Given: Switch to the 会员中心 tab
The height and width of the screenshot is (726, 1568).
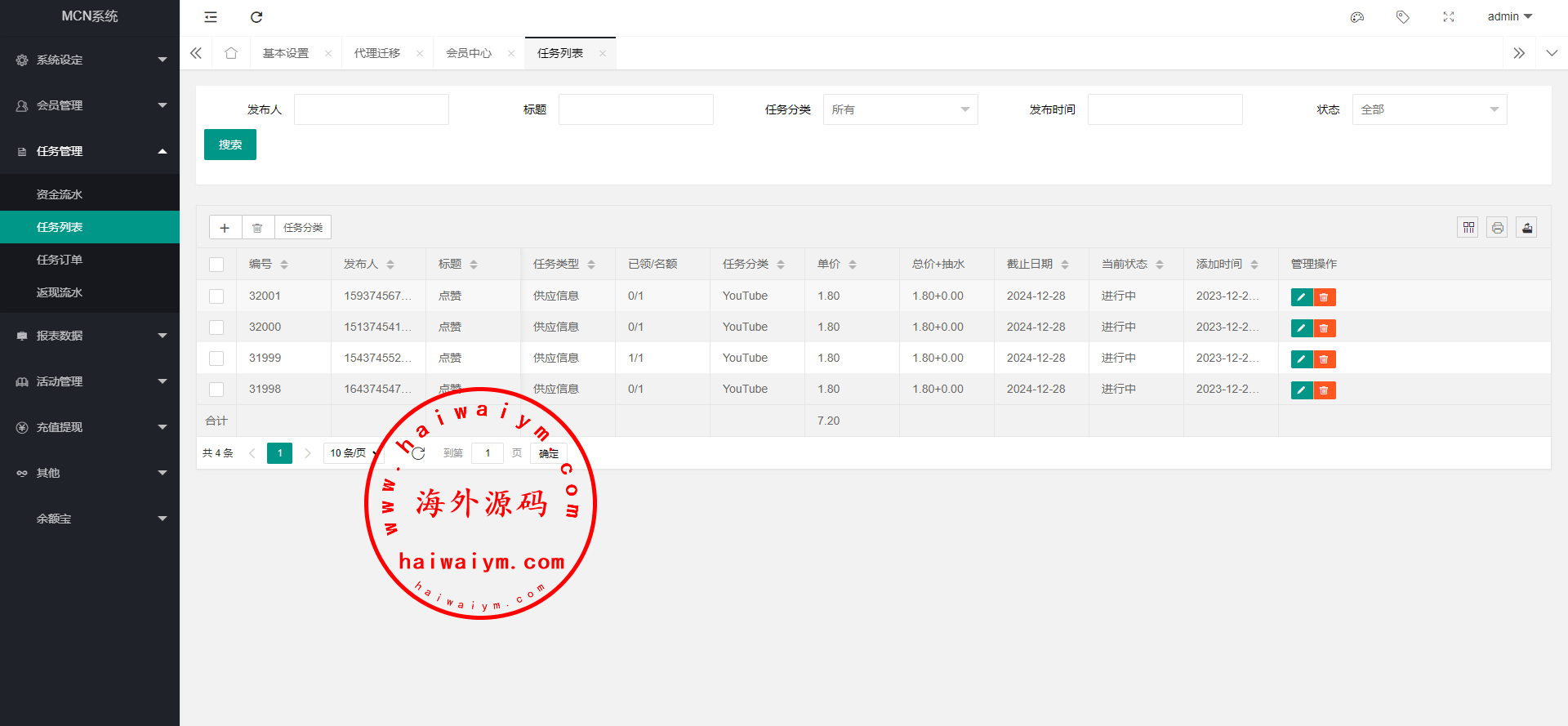Looking at the screenshot, I should coord(469,53).
